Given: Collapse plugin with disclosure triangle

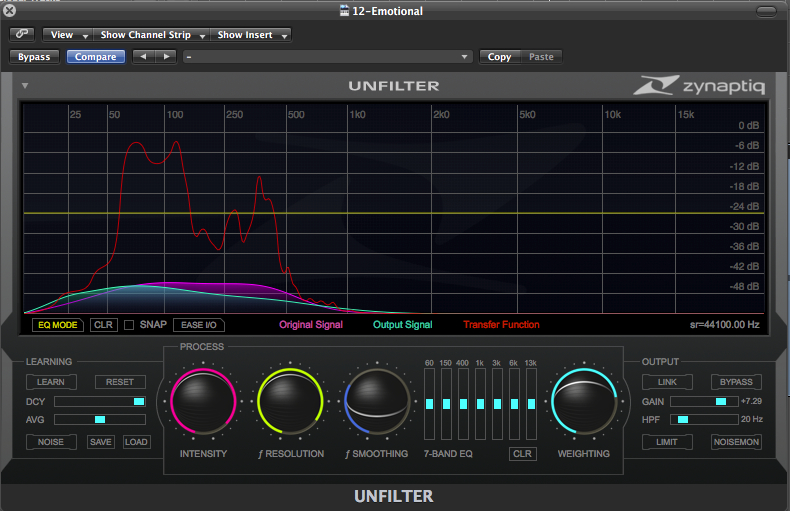Looking at the screenshot, I should point(25,86).
